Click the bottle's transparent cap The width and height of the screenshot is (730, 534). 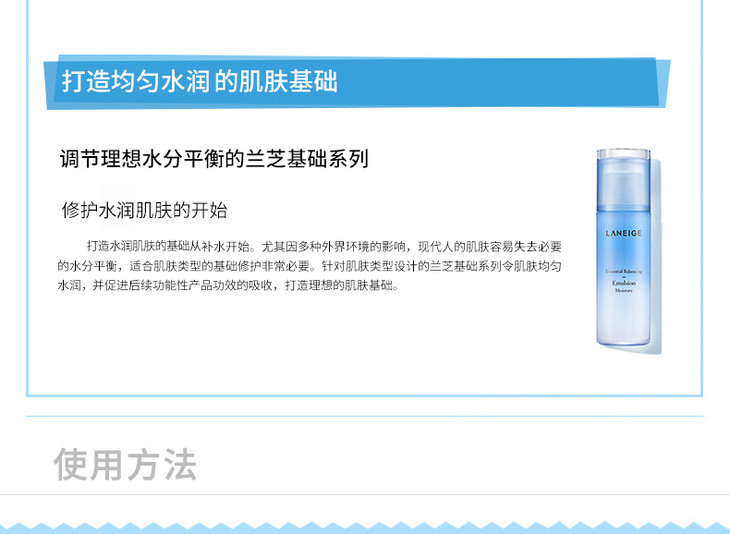tap(623, 179)
